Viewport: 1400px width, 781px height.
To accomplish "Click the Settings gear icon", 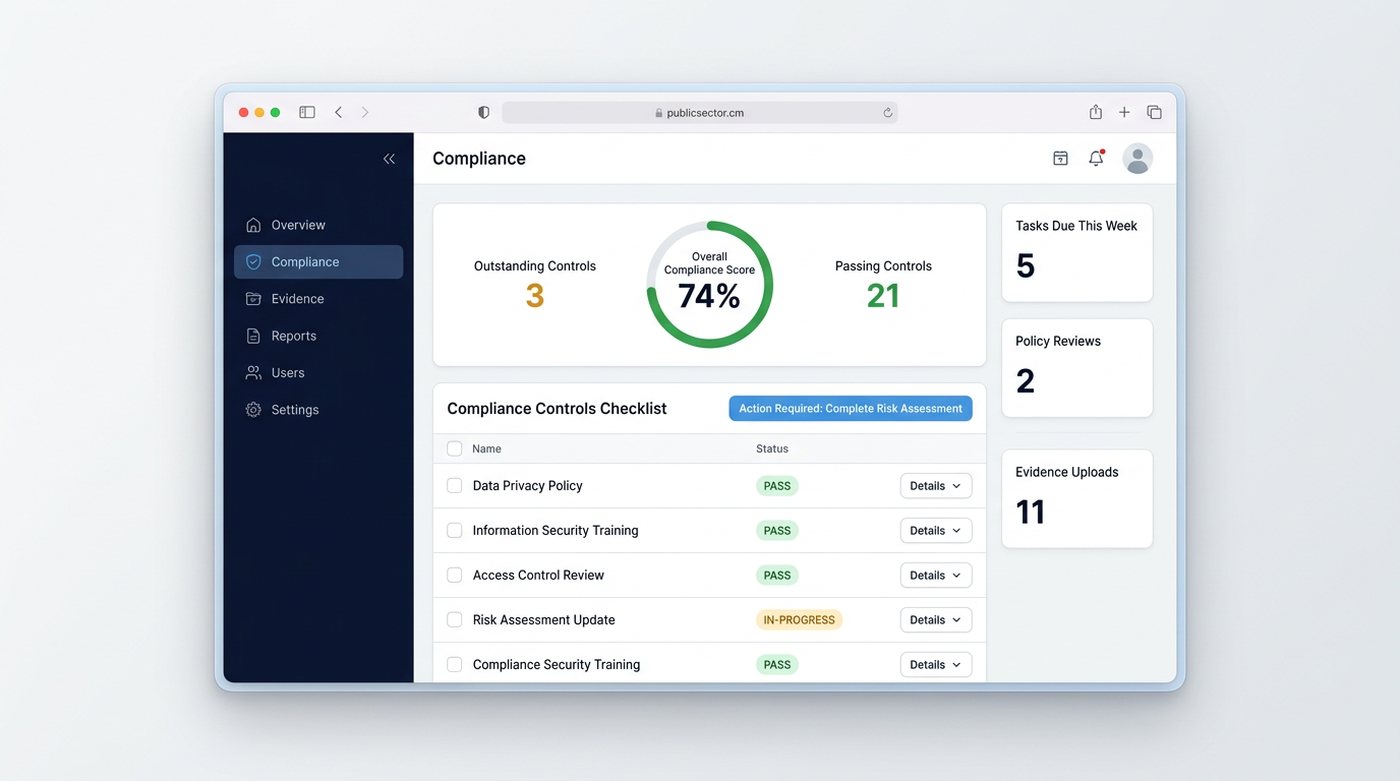I will [254, 410].
